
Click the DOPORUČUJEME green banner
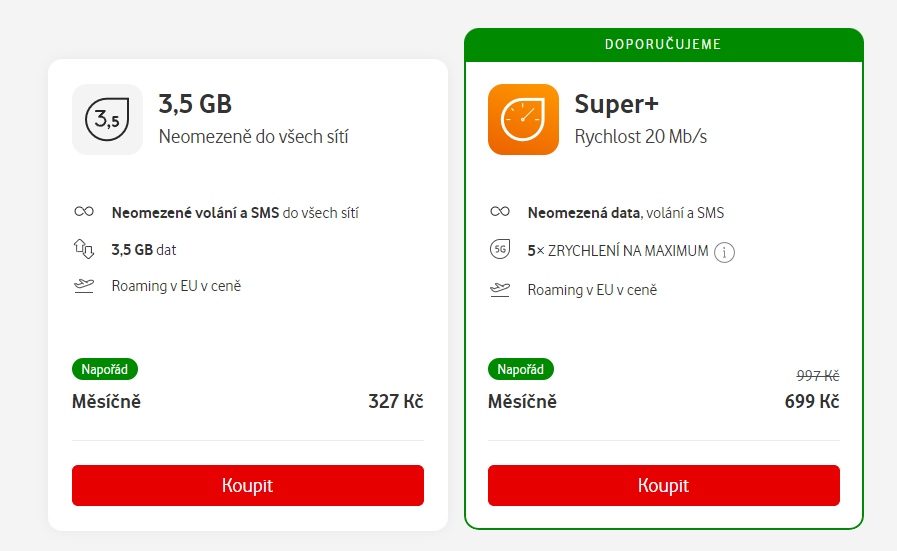[x=664, y=45]
